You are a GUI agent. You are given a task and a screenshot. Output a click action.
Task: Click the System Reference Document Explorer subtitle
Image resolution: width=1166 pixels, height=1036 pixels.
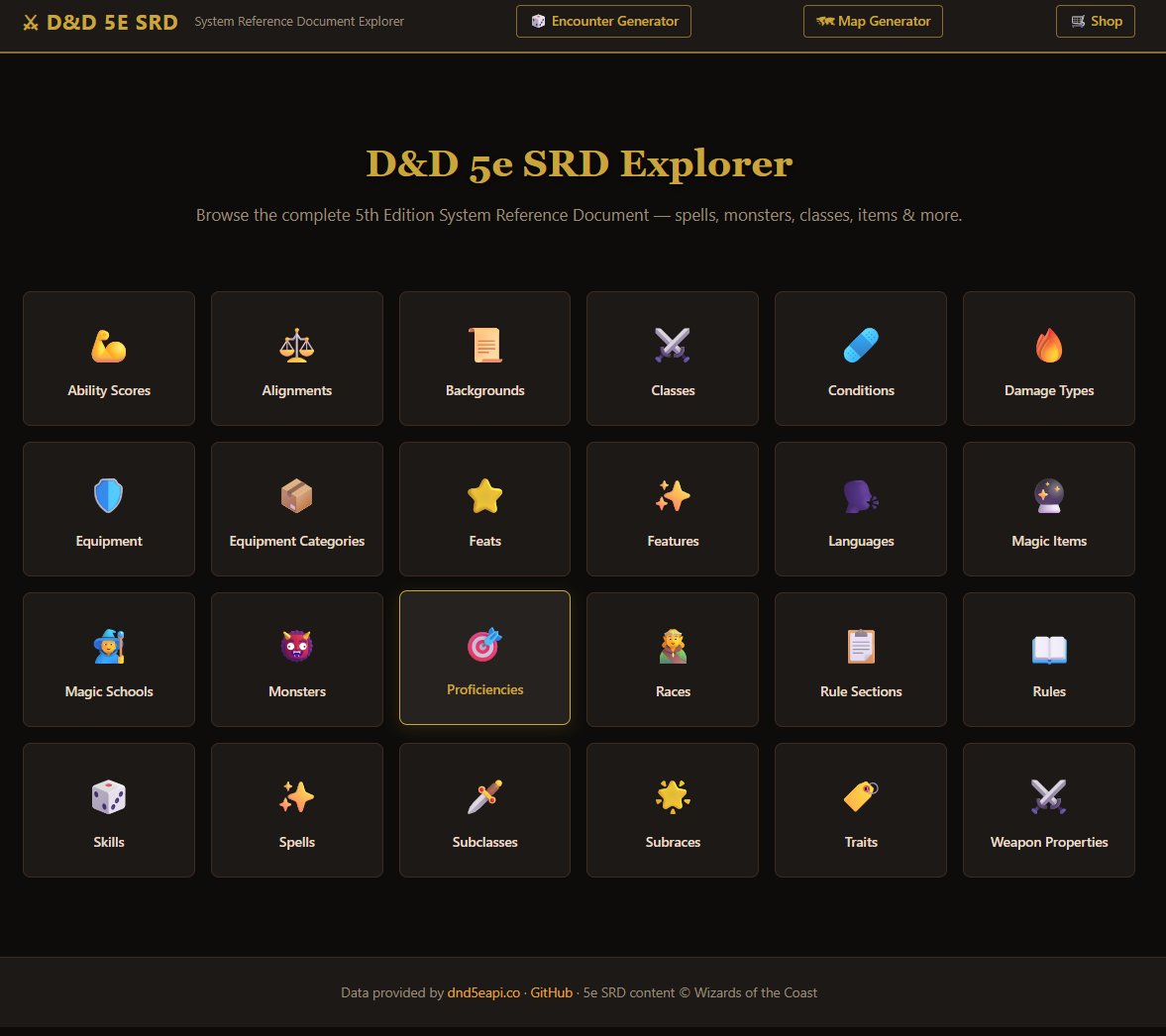coord(299,22)
